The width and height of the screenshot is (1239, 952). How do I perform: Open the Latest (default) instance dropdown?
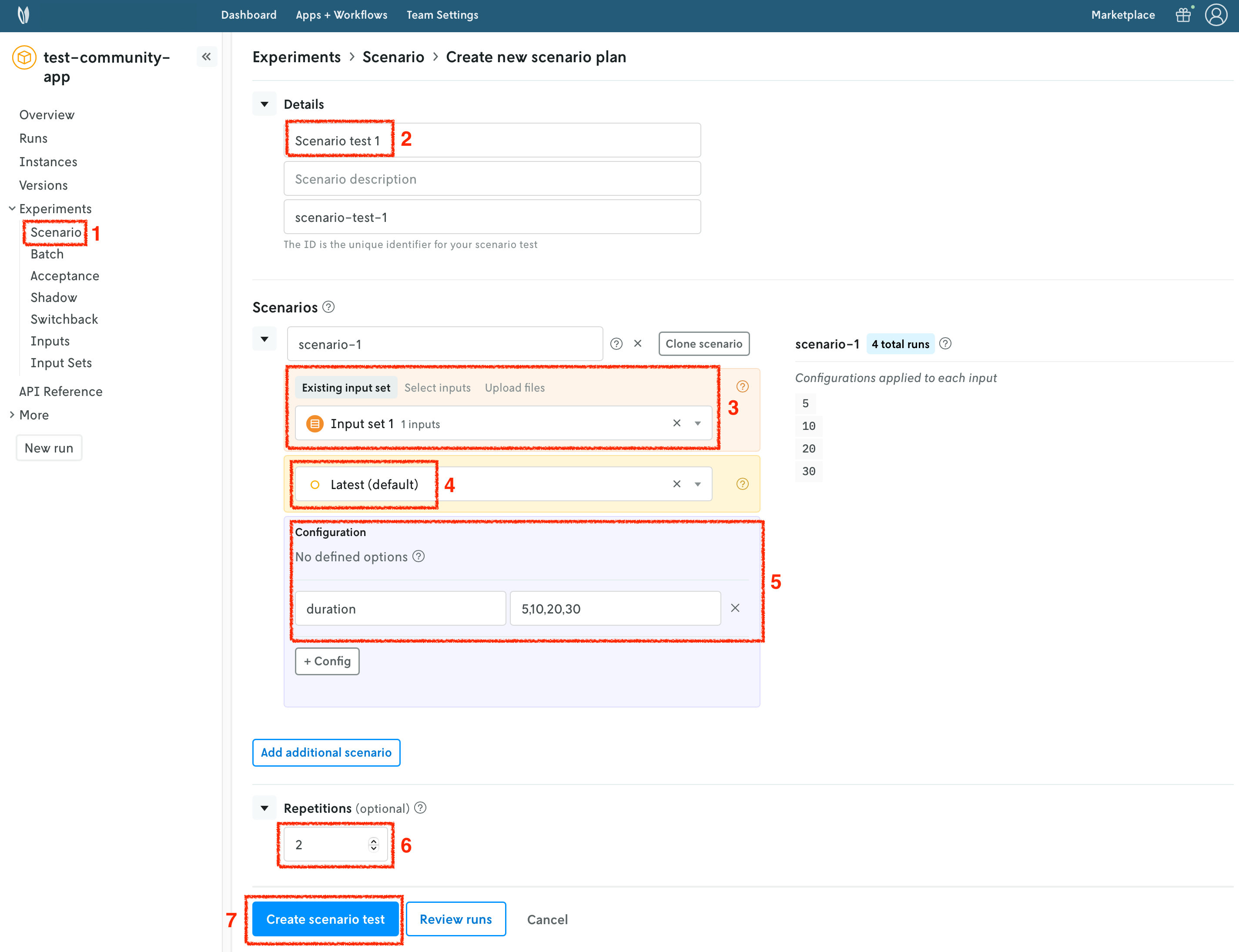698,485
